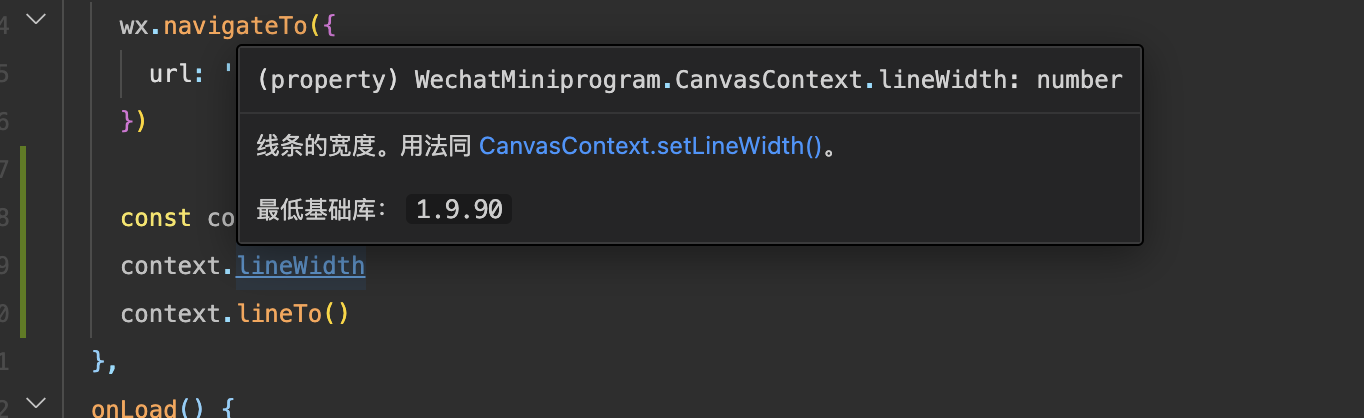Click the wx object identifier
This screenshot has width=1364, height=418.
[x=134, y=26]
